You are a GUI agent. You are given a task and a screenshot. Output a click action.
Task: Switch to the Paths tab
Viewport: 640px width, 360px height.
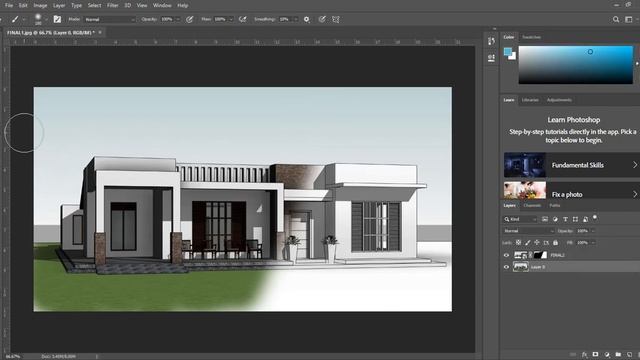pos(555,206)
